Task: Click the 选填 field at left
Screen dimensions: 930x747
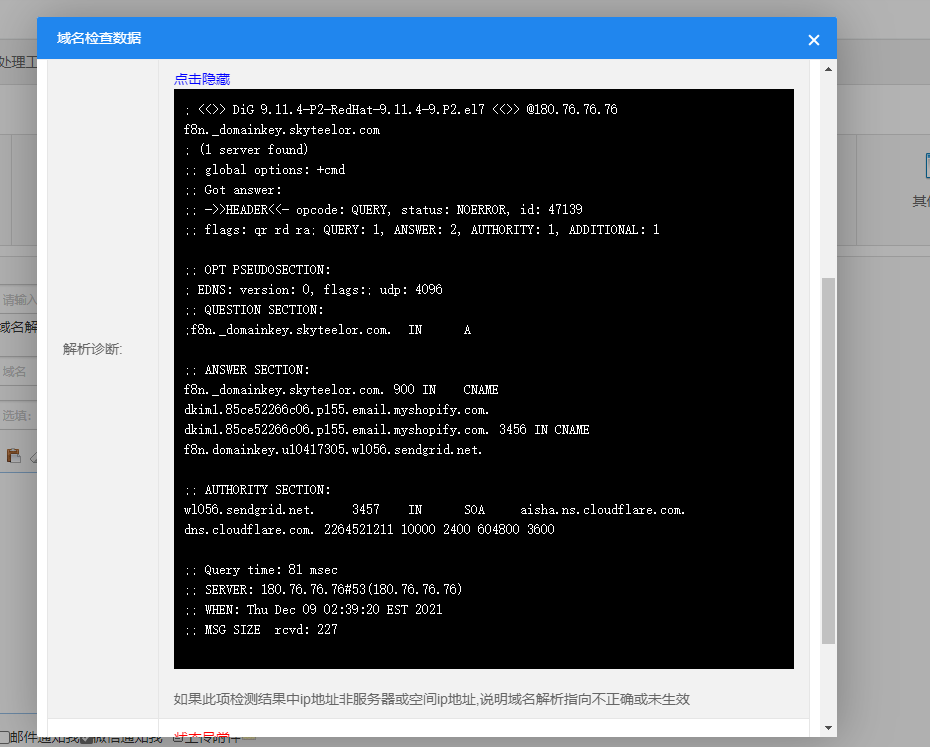Action: [x=18, y=415]
